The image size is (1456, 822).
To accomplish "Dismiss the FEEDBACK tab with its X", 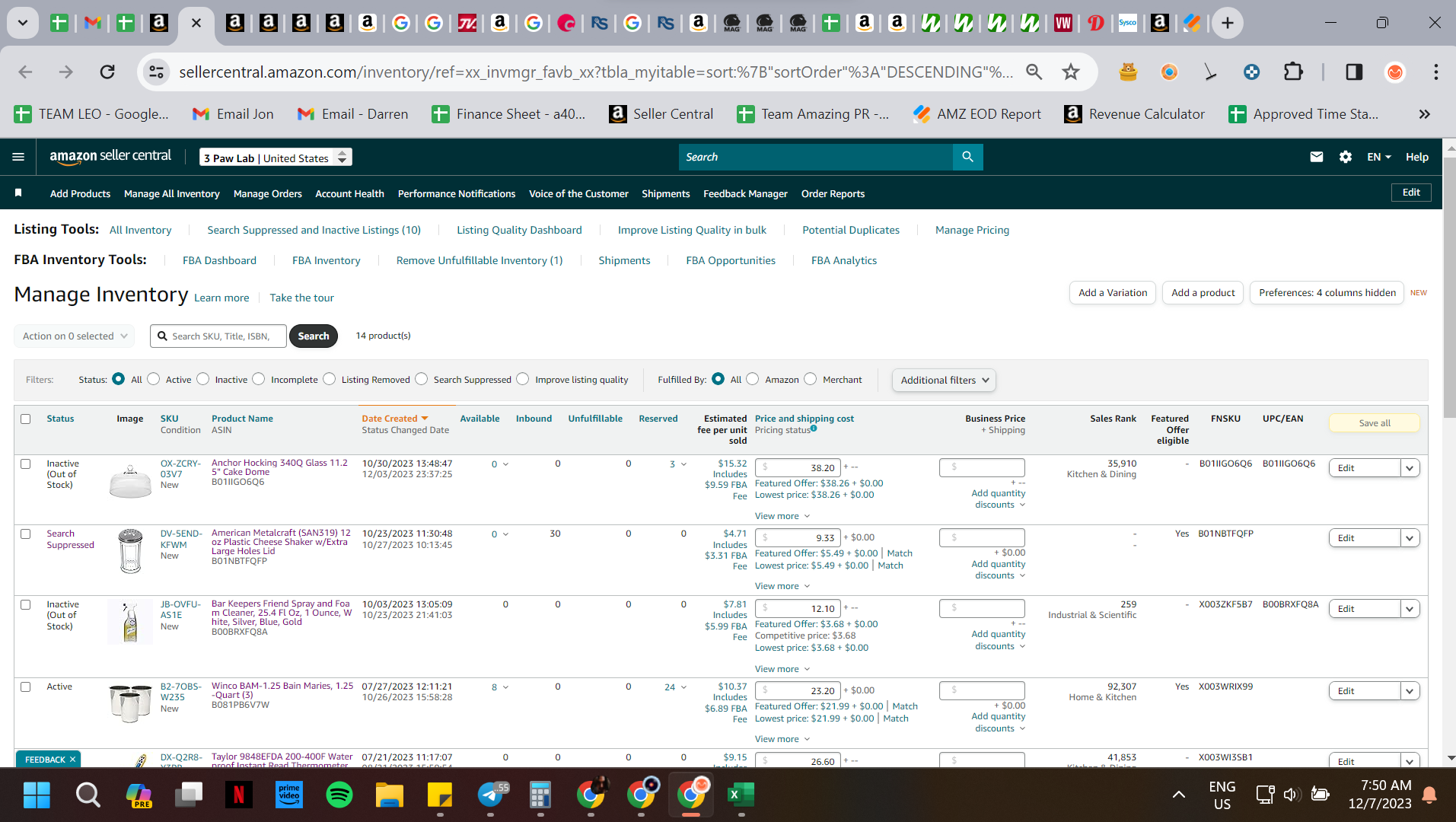I will [x=73, y=760].
